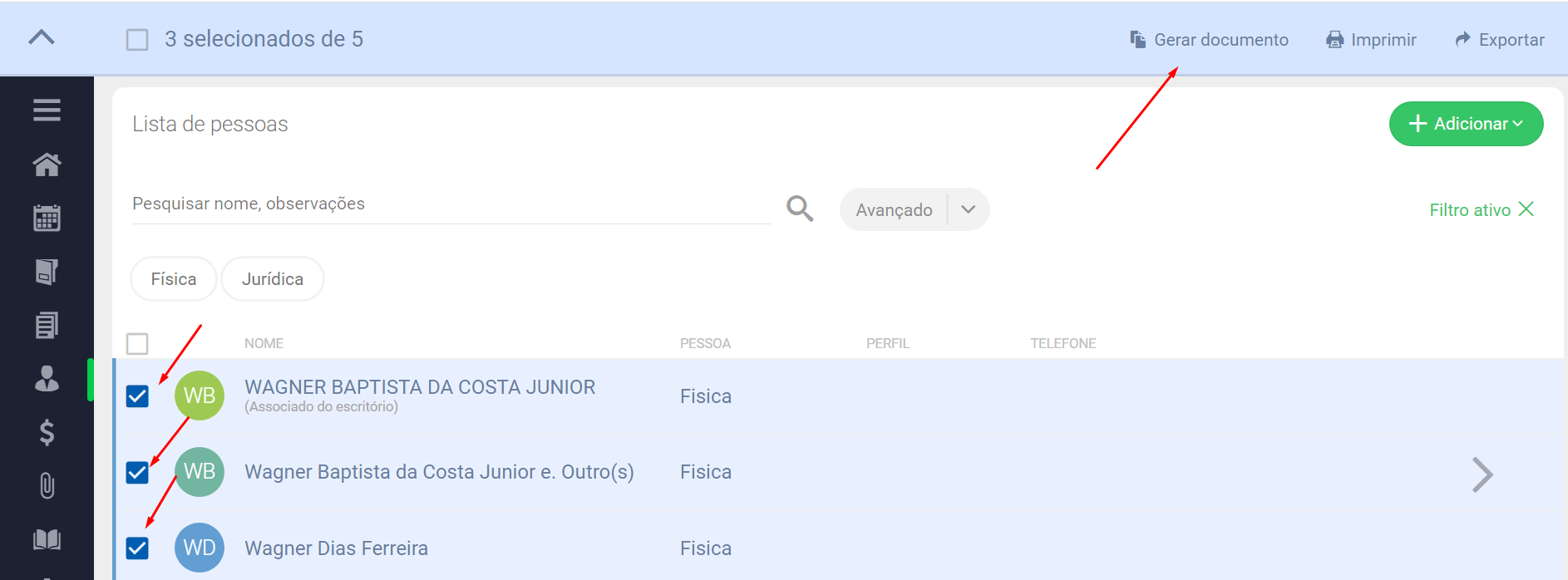The height and width of the screenshot is (580, 1568).
Task: Open the hamburger menu in sidebar
Action: [47, 110]
